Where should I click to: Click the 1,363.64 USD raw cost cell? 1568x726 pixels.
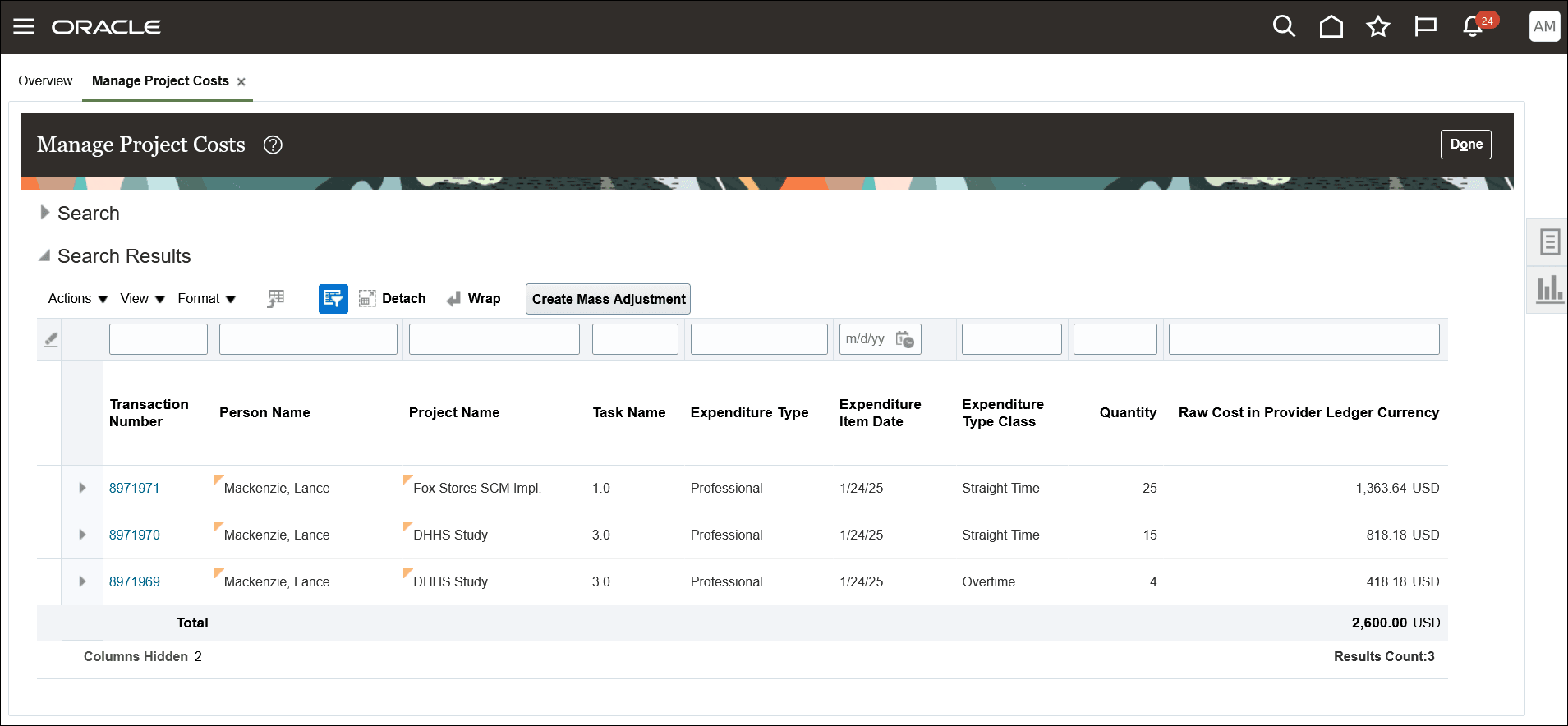point(1397,488)
